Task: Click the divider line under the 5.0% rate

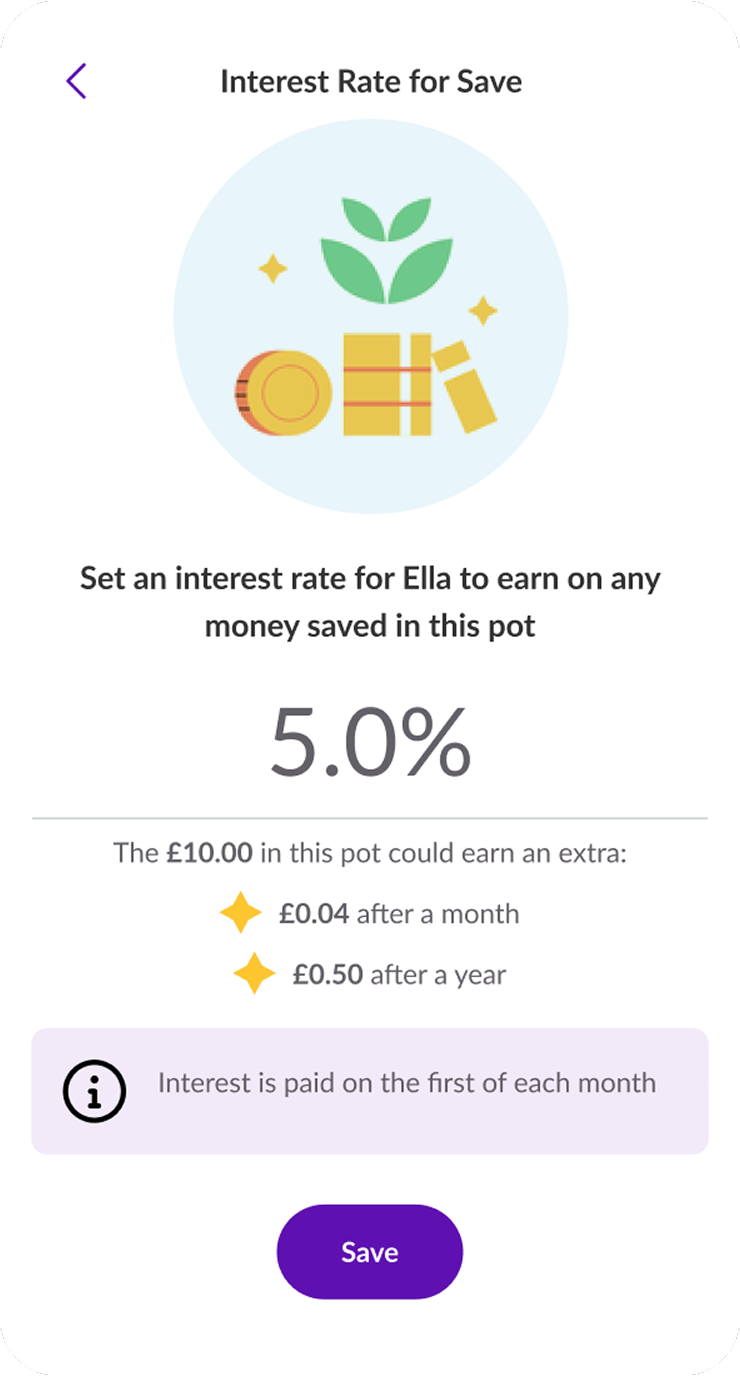Action: click(x=370, y=818)
